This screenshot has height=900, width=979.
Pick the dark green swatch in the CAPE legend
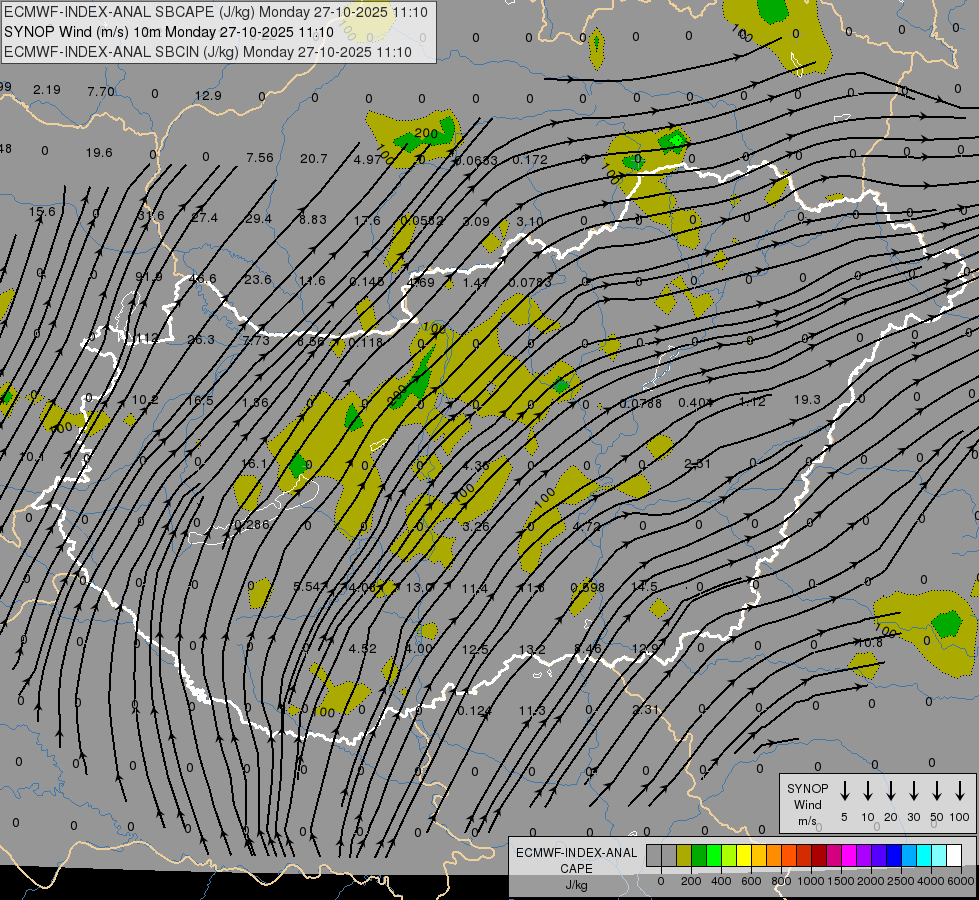(699, 856)
